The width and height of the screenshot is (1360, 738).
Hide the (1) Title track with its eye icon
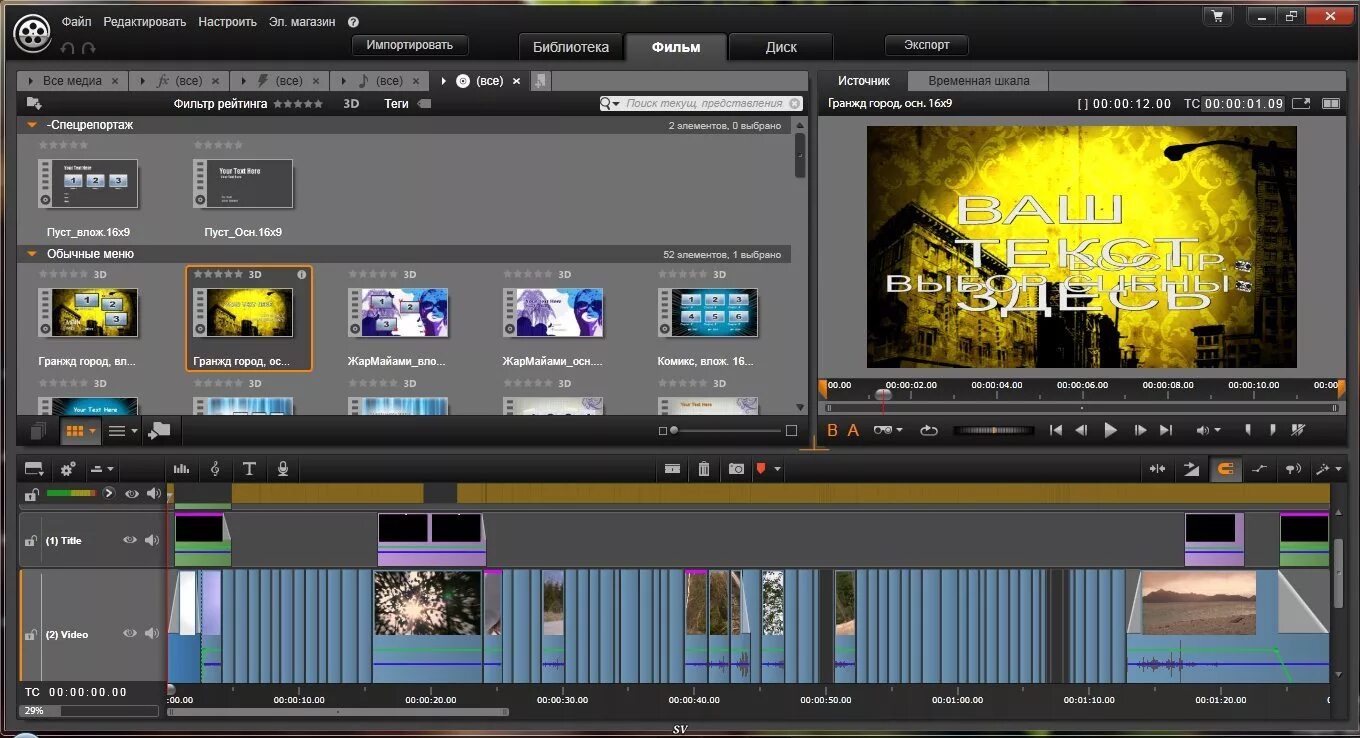pos(129,540)
